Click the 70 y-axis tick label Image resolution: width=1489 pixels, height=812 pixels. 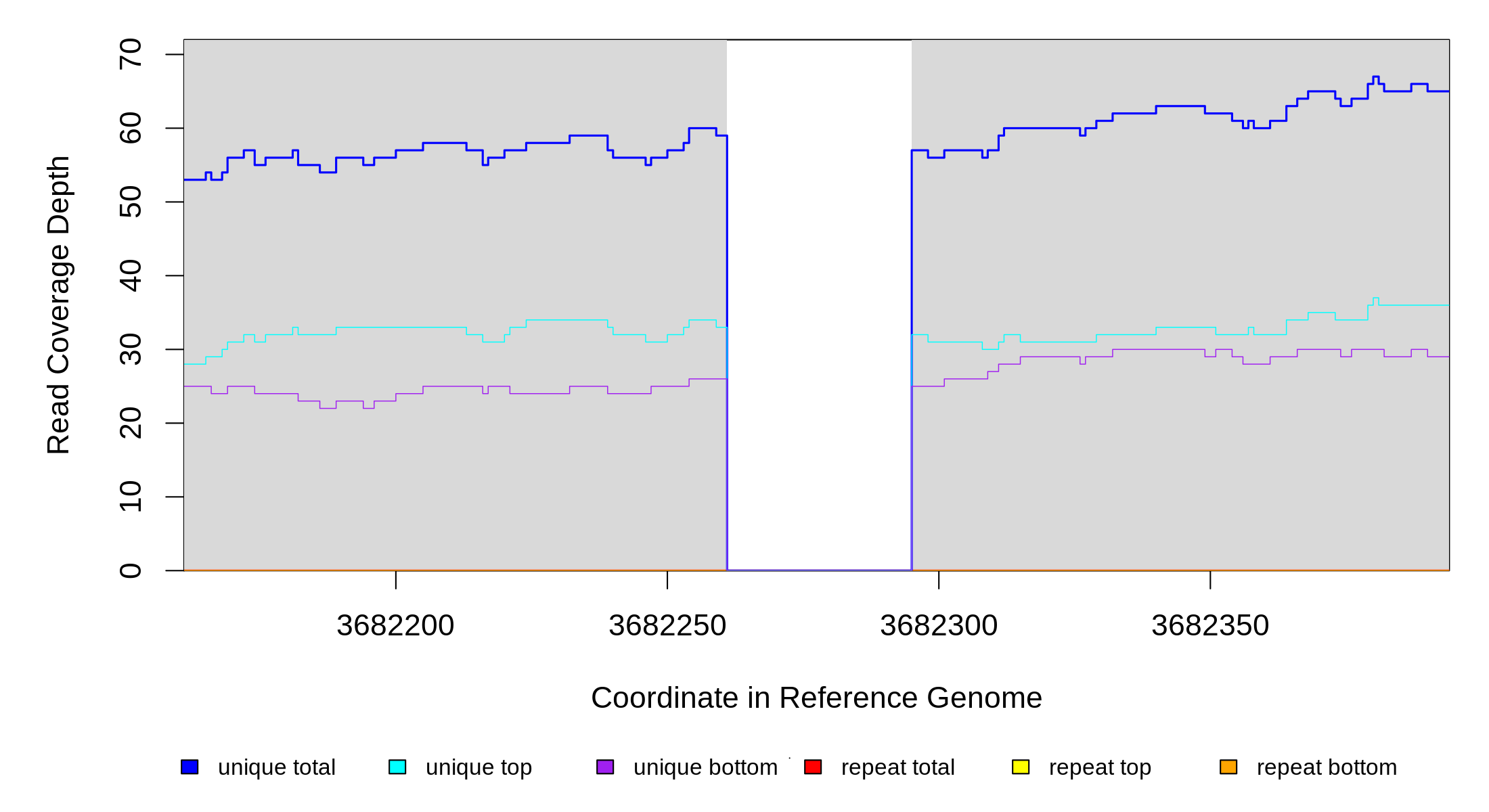(130, 54)
